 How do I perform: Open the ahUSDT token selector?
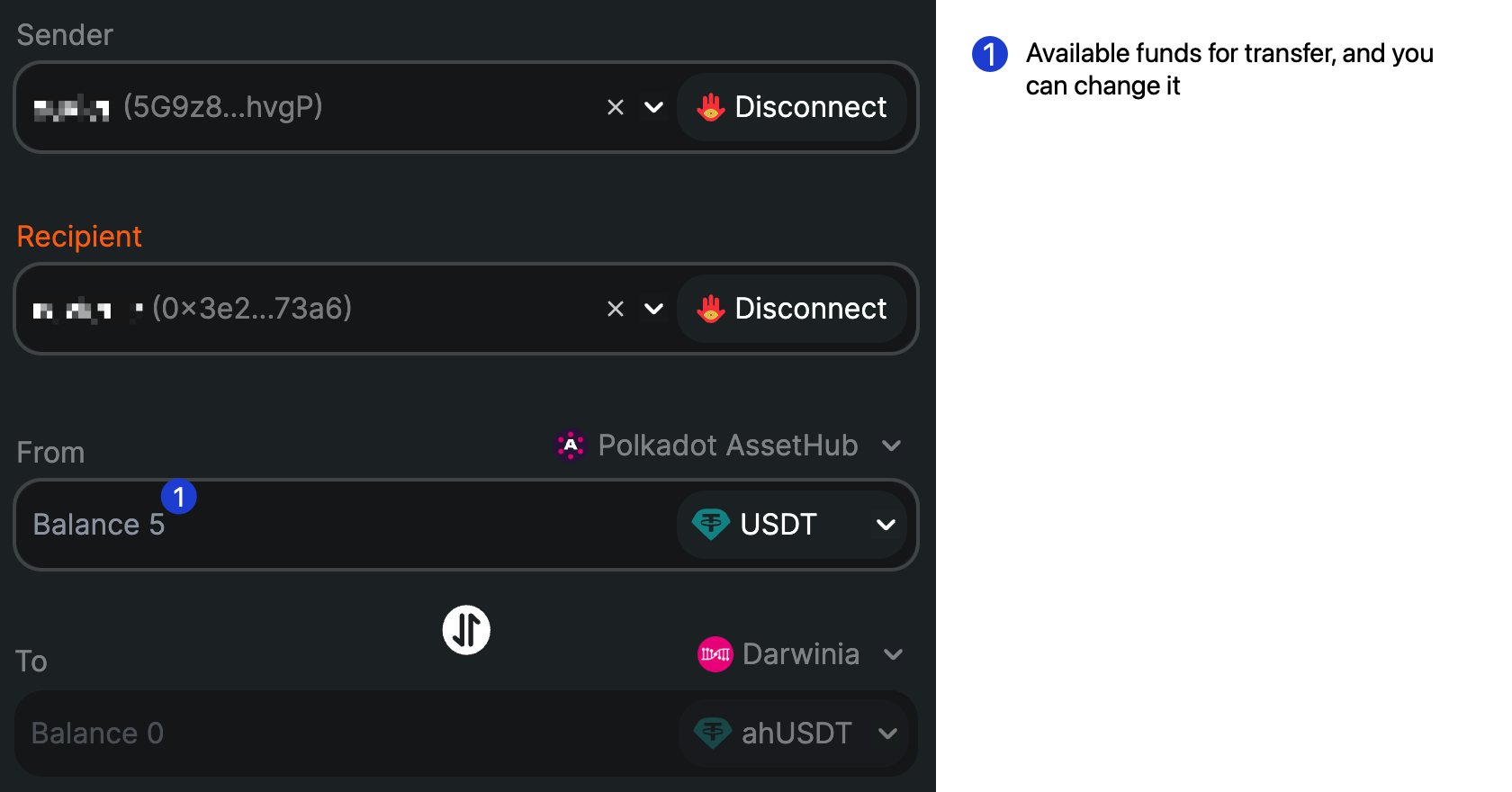(887, 733)
